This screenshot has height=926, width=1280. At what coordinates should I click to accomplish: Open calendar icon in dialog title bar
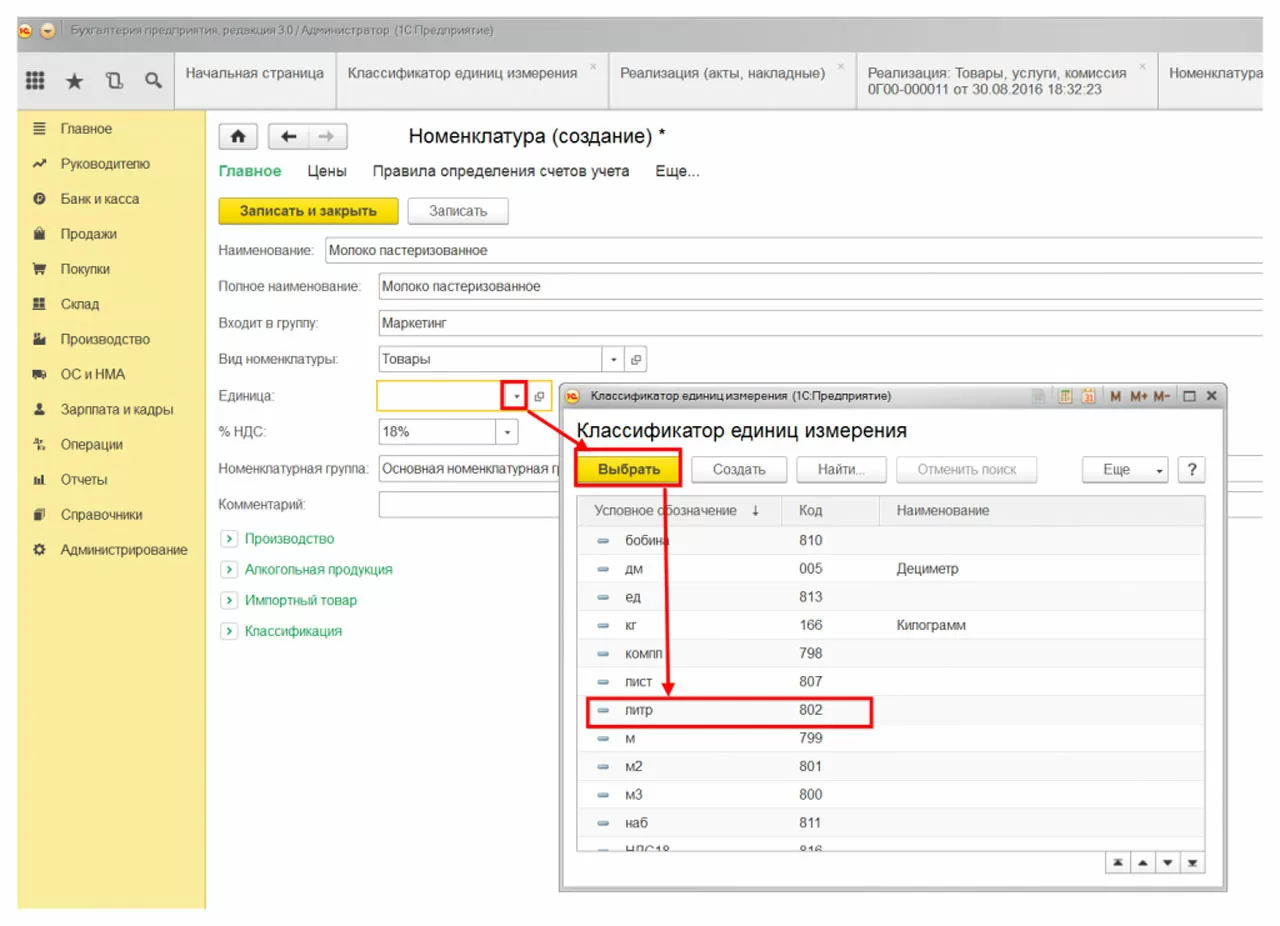pyautogui.click(x=1089, y=396)
